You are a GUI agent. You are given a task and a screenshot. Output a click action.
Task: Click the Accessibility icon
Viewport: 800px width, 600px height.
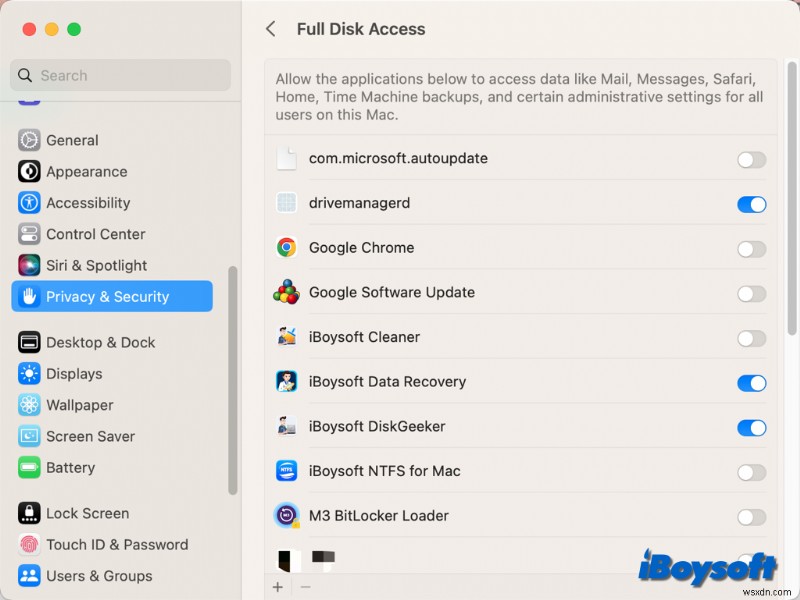click(29, 203)
